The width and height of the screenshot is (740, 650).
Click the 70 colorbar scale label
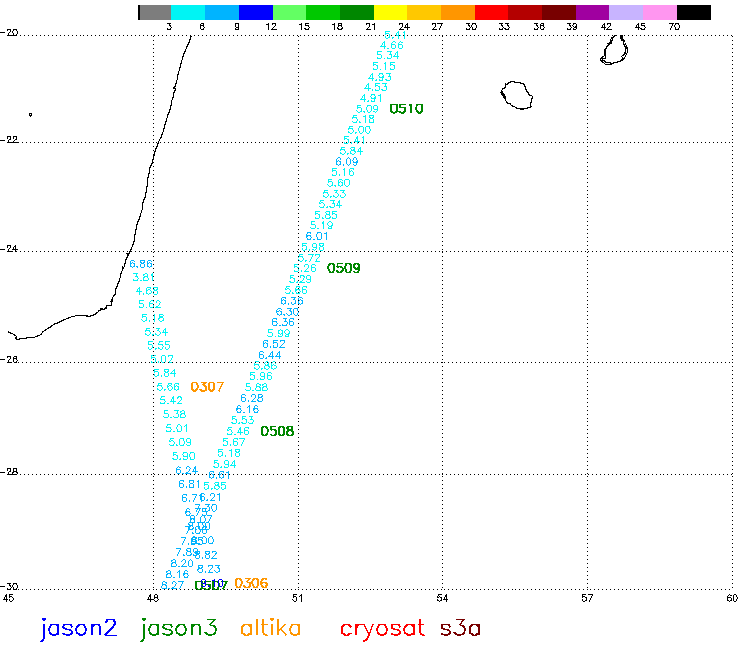674,27
